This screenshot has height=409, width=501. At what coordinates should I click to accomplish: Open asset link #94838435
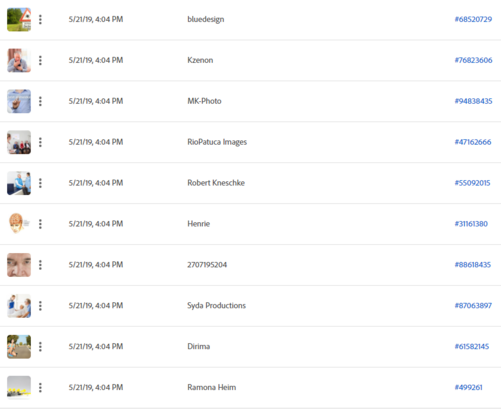(473, 101)
